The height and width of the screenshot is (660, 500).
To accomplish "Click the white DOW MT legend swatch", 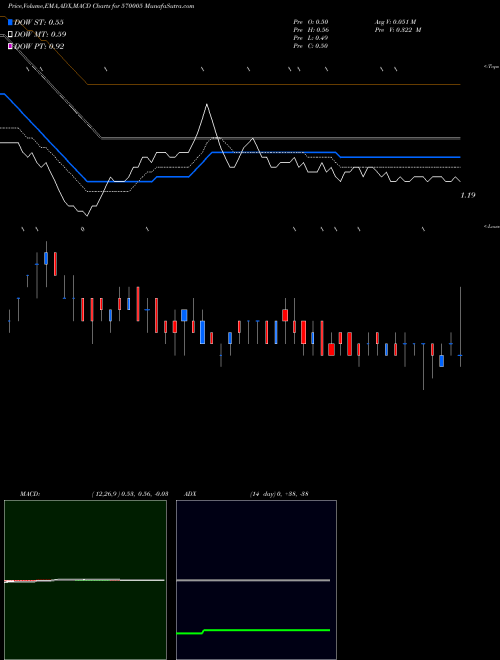I will tap(10, 34).
